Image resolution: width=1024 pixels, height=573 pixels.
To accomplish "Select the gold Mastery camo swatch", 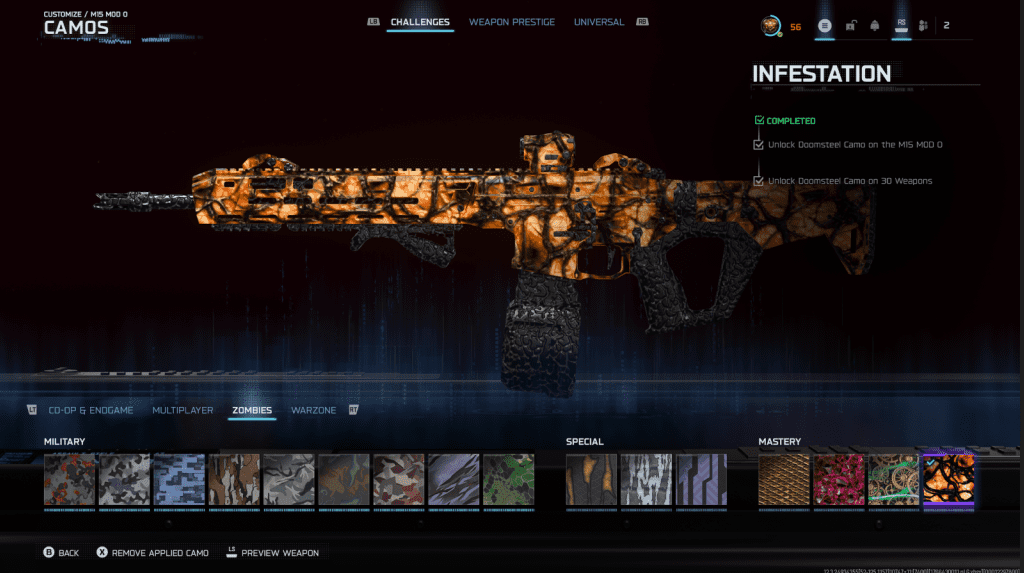I will pyautogui.click(x=784, y=478).
